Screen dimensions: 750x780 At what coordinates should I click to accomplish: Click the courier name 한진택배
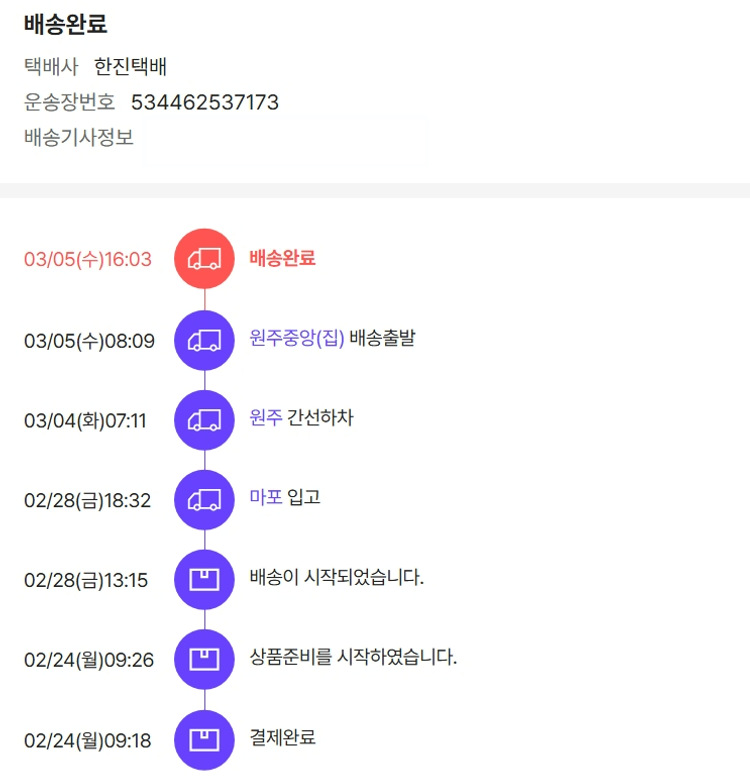point(130,67)
